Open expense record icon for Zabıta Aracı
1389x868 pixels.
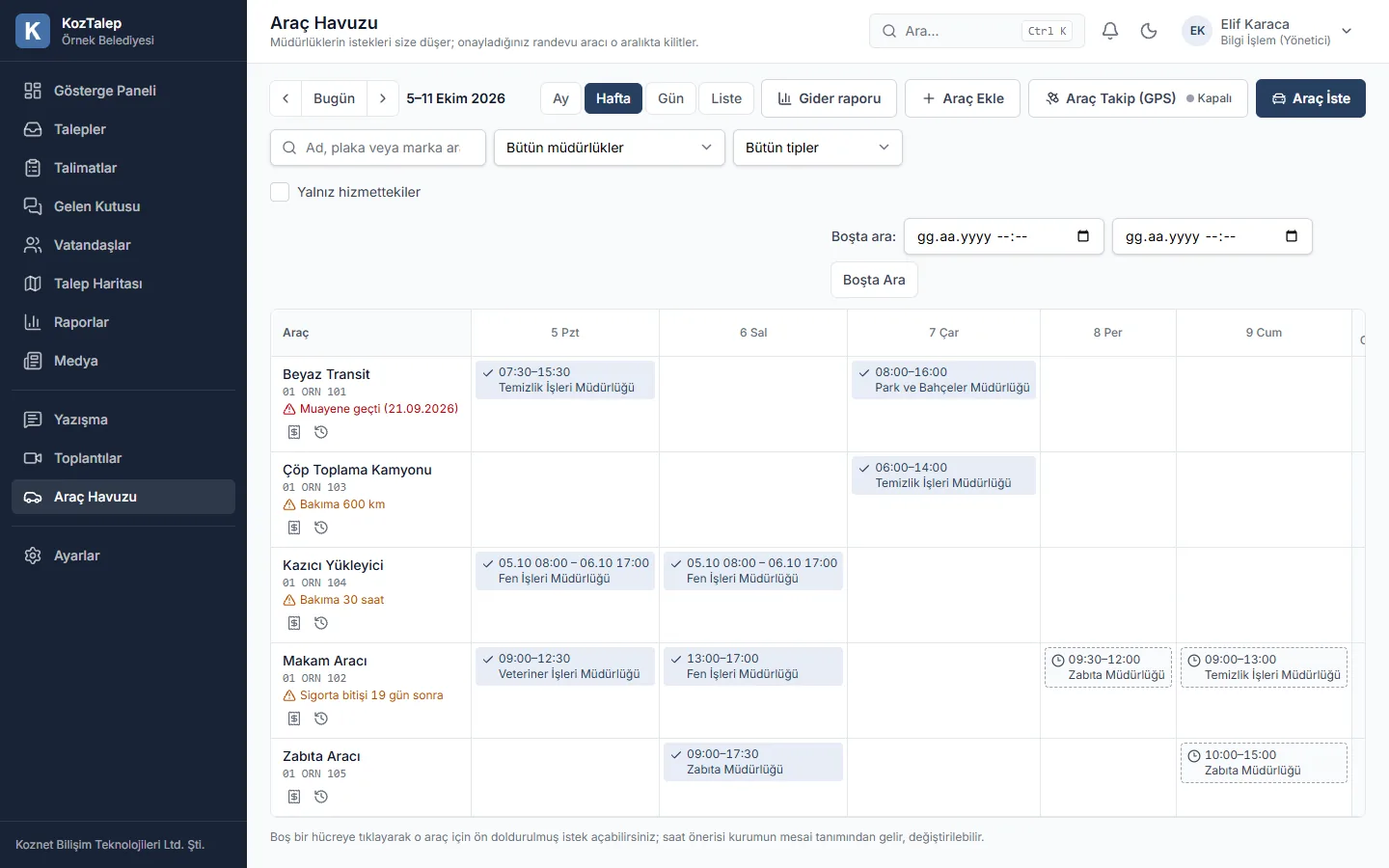coord(294,797)
